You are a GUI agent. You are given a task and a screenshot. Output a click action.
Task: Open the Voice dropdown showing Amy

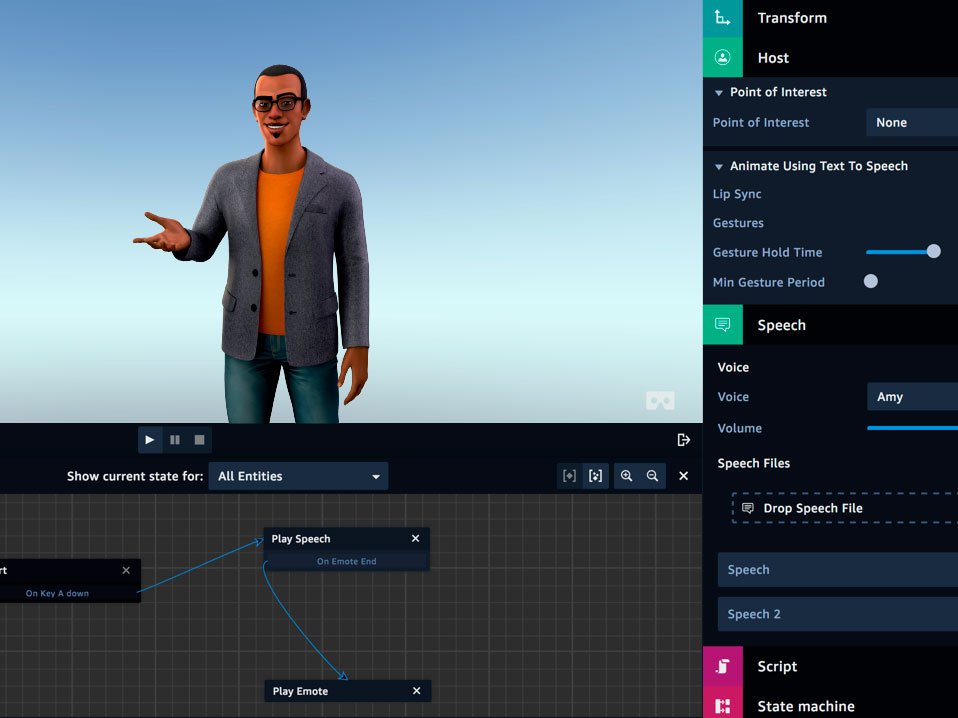(911, 397)
